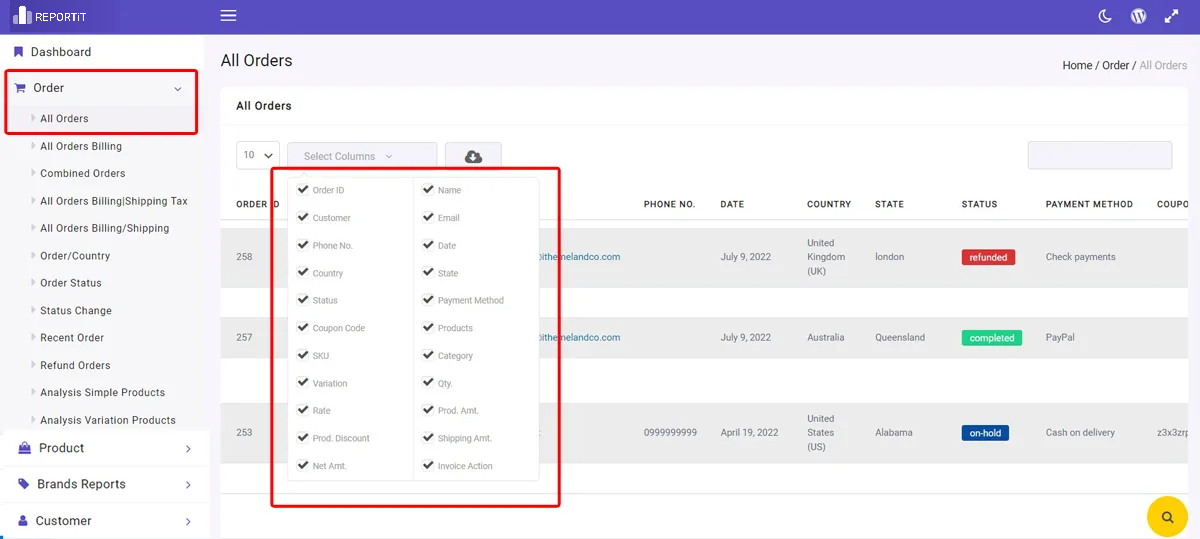The height and width of the screenshot is (539, 1200).
Task: Click the table search input field
Action: (x=1099, y=155)
